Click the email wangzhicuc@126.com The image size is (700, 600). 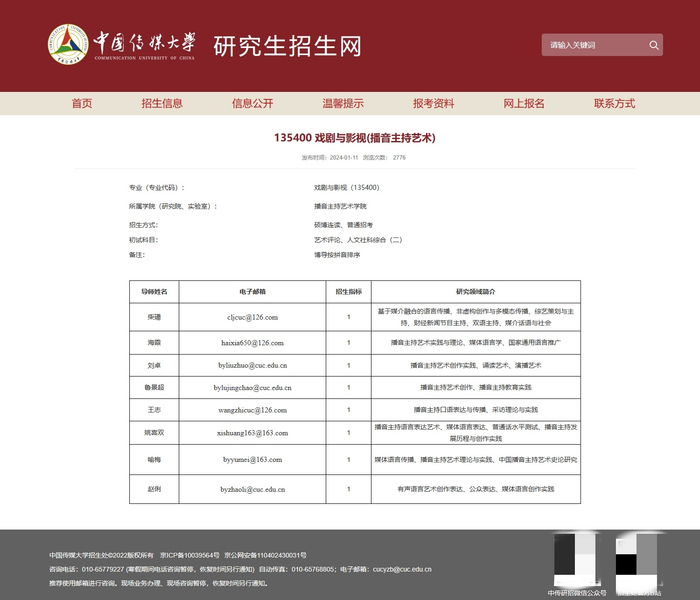pos(252,410)
